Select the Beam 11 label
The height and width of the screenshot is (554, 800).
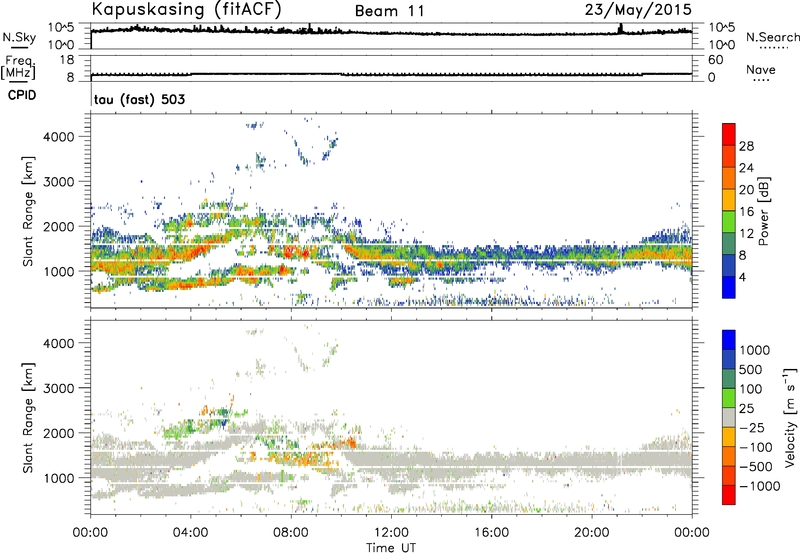[390, 11]
